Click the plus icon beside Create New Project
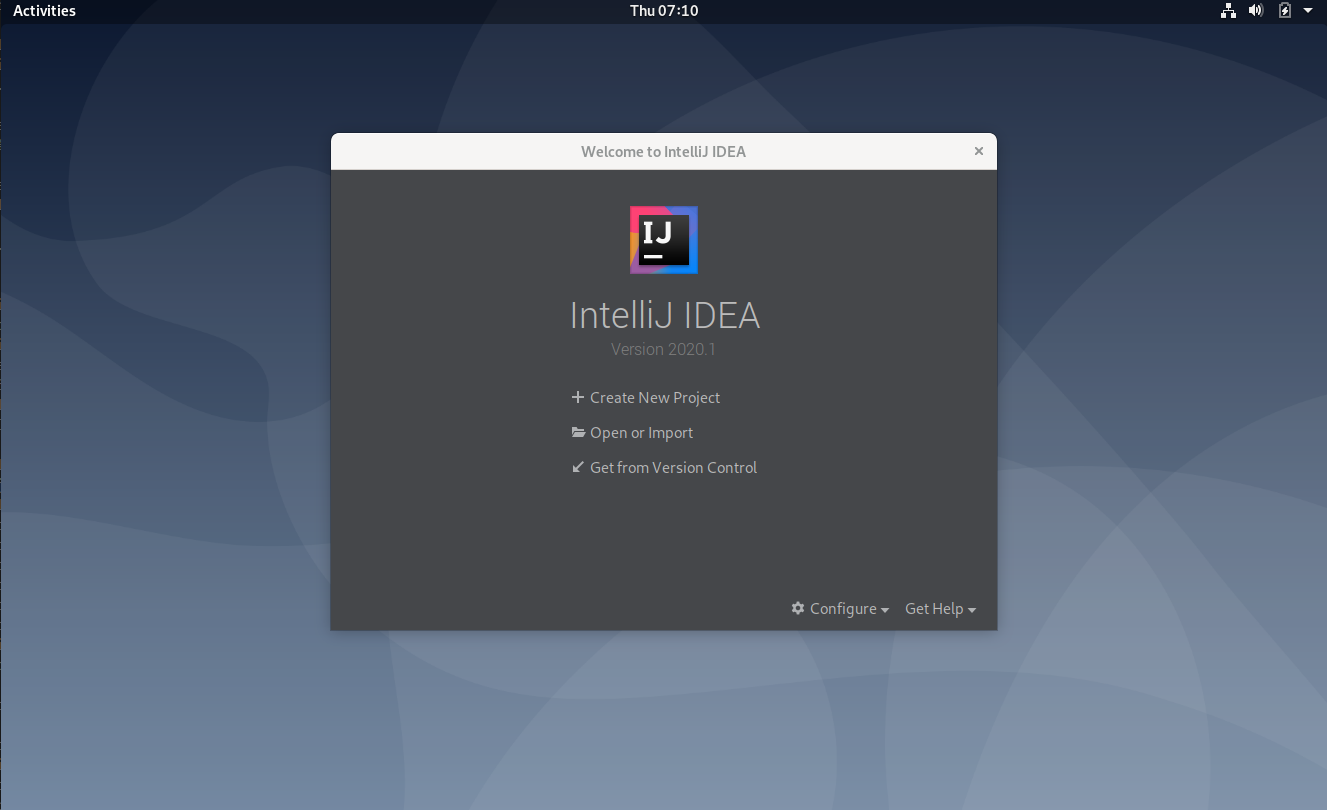1327x810 pixels. point(578,397)
